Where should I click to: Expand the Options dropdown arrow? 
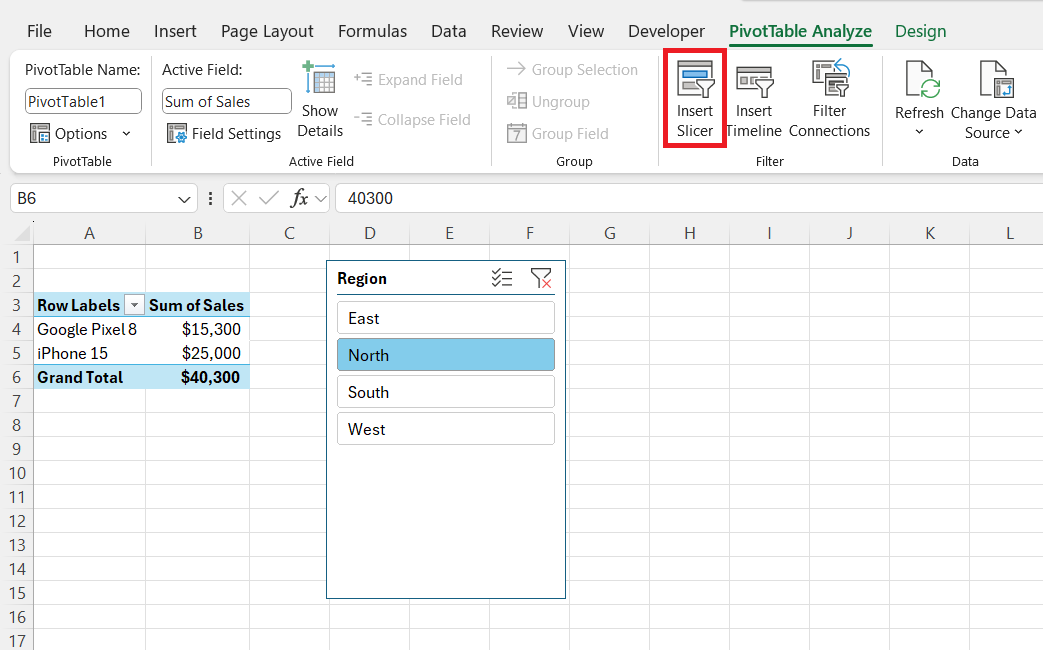point(126,134)
